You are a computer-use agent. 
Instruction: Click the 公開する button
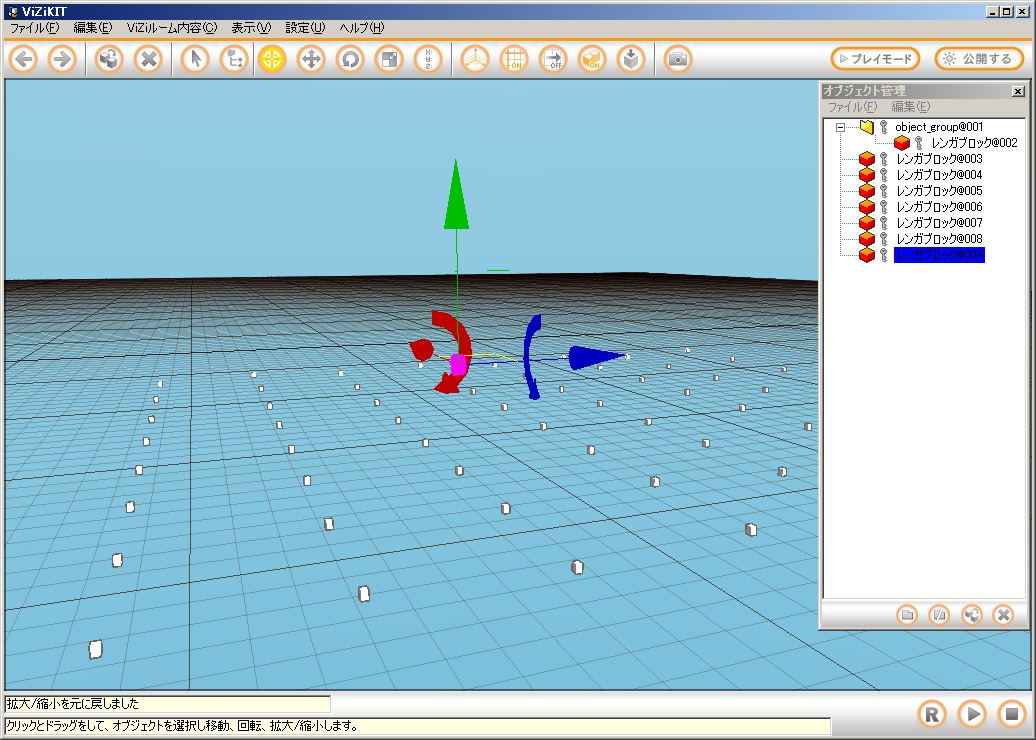pyautogui.click(x=979, y=59)
